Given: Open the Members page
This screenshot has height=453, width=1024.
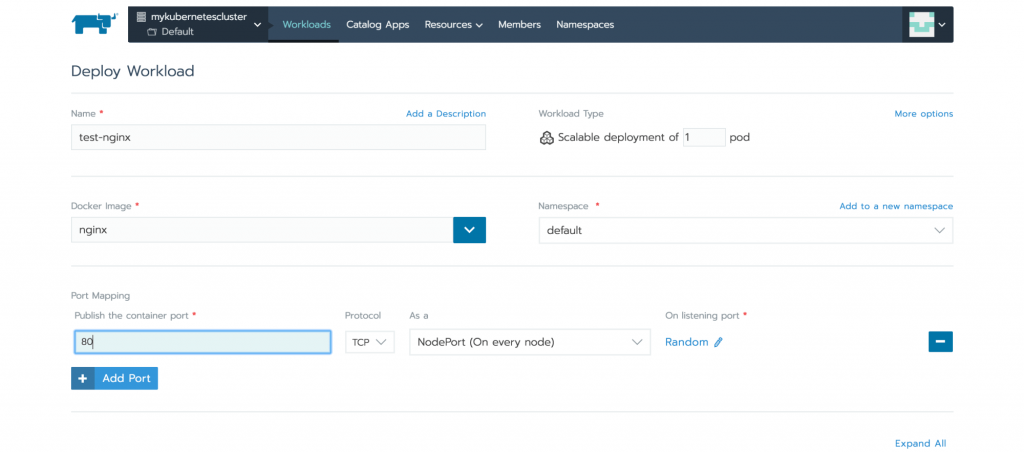Looking at the screenshot, I should pos(519,25).
